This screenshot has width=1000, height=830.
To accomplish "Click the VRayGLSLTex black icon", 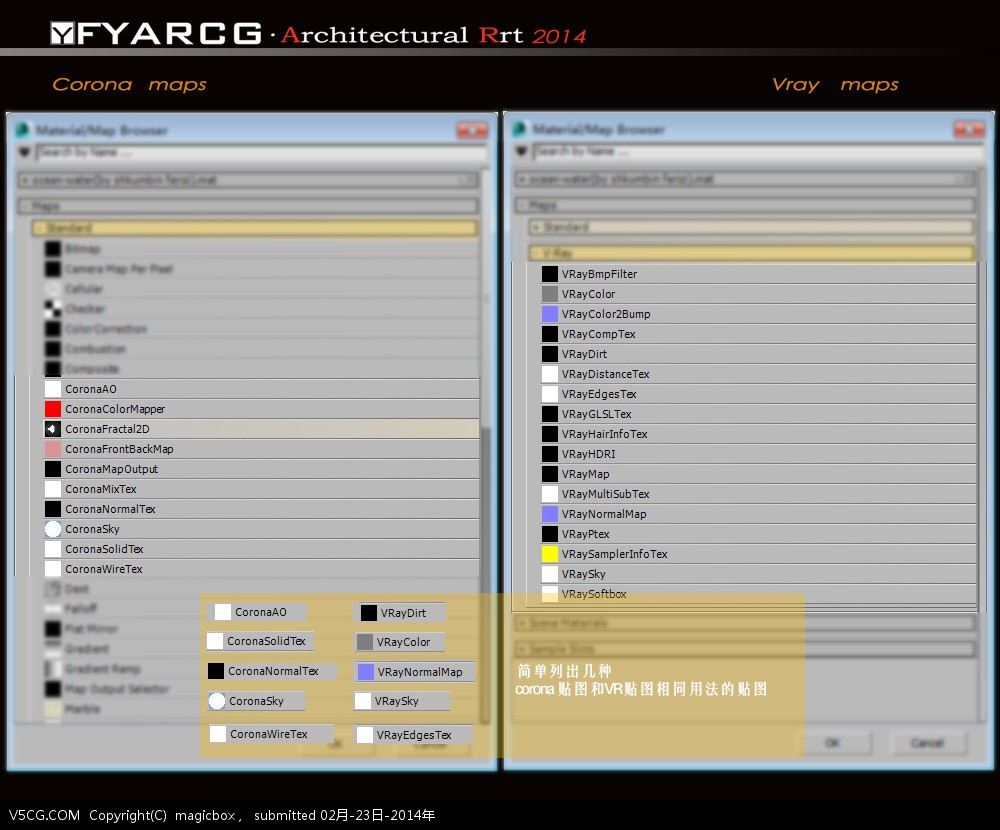I will coord(550,414).
